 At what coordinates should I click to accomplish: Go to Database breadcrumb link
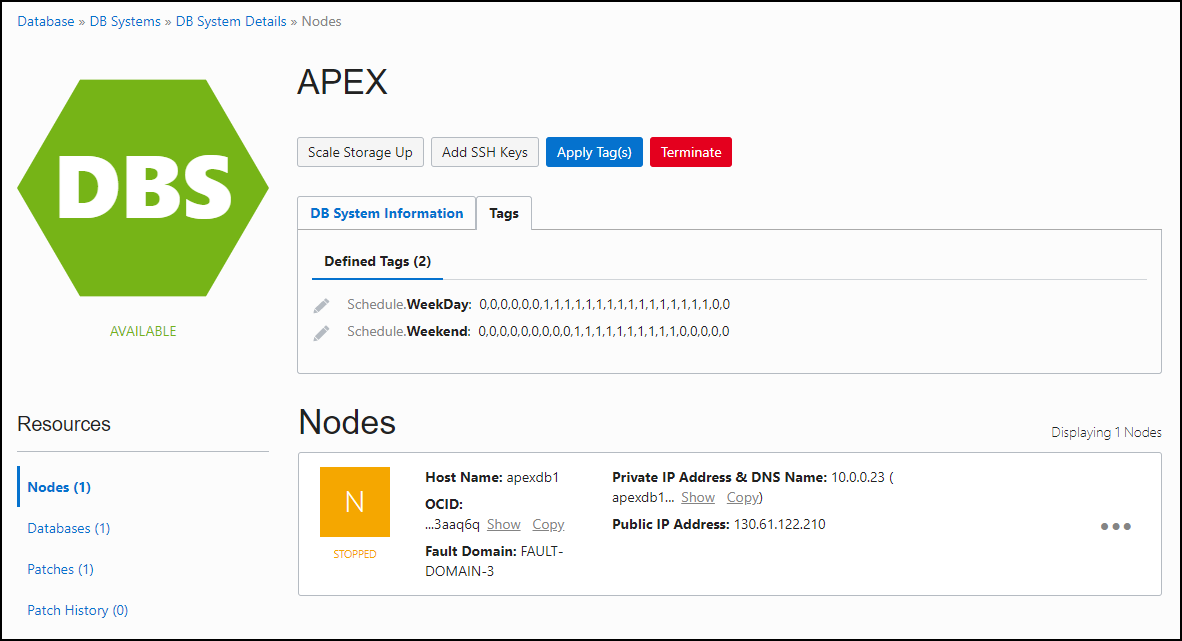pyautogui.click(x=46, y=22)
